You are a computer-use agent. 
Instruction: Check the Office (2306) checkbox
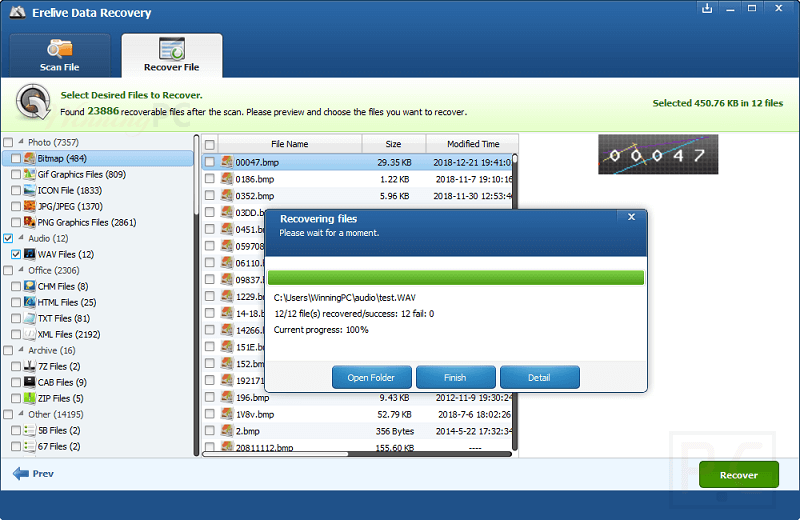8,270
